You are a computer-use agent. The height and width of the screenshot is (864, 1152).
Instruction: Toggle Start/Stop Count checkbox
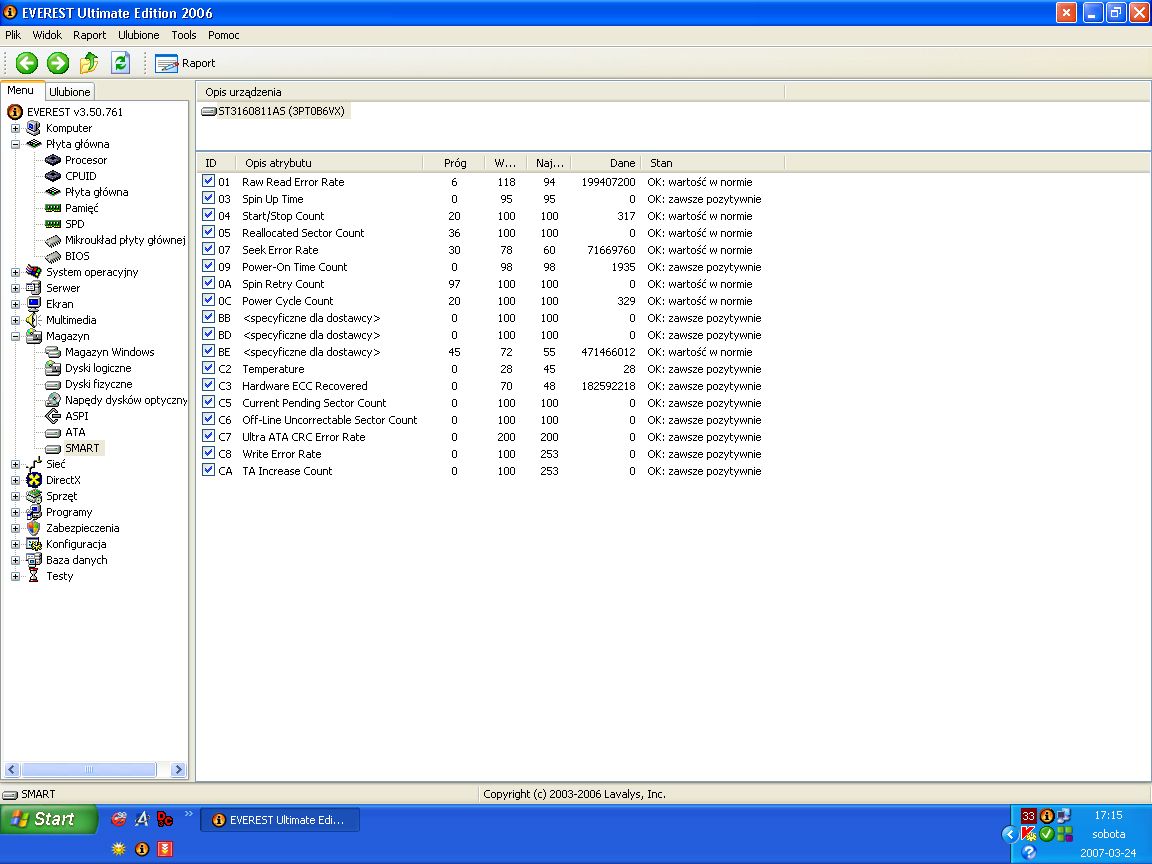(x=209, y=215)
